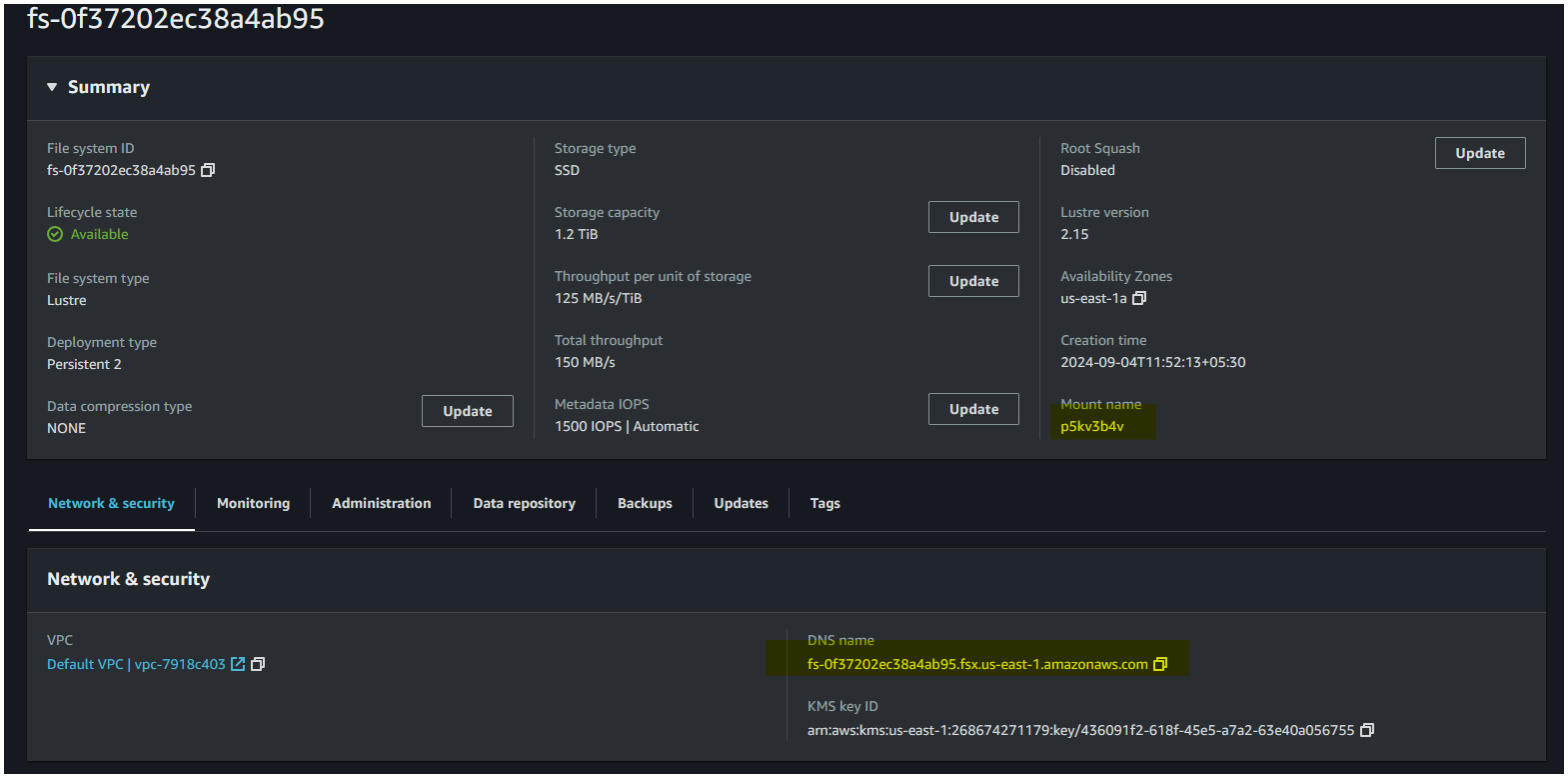Copy the KMS key ARN
1568x778 pixels.
tap(1367, 730)
